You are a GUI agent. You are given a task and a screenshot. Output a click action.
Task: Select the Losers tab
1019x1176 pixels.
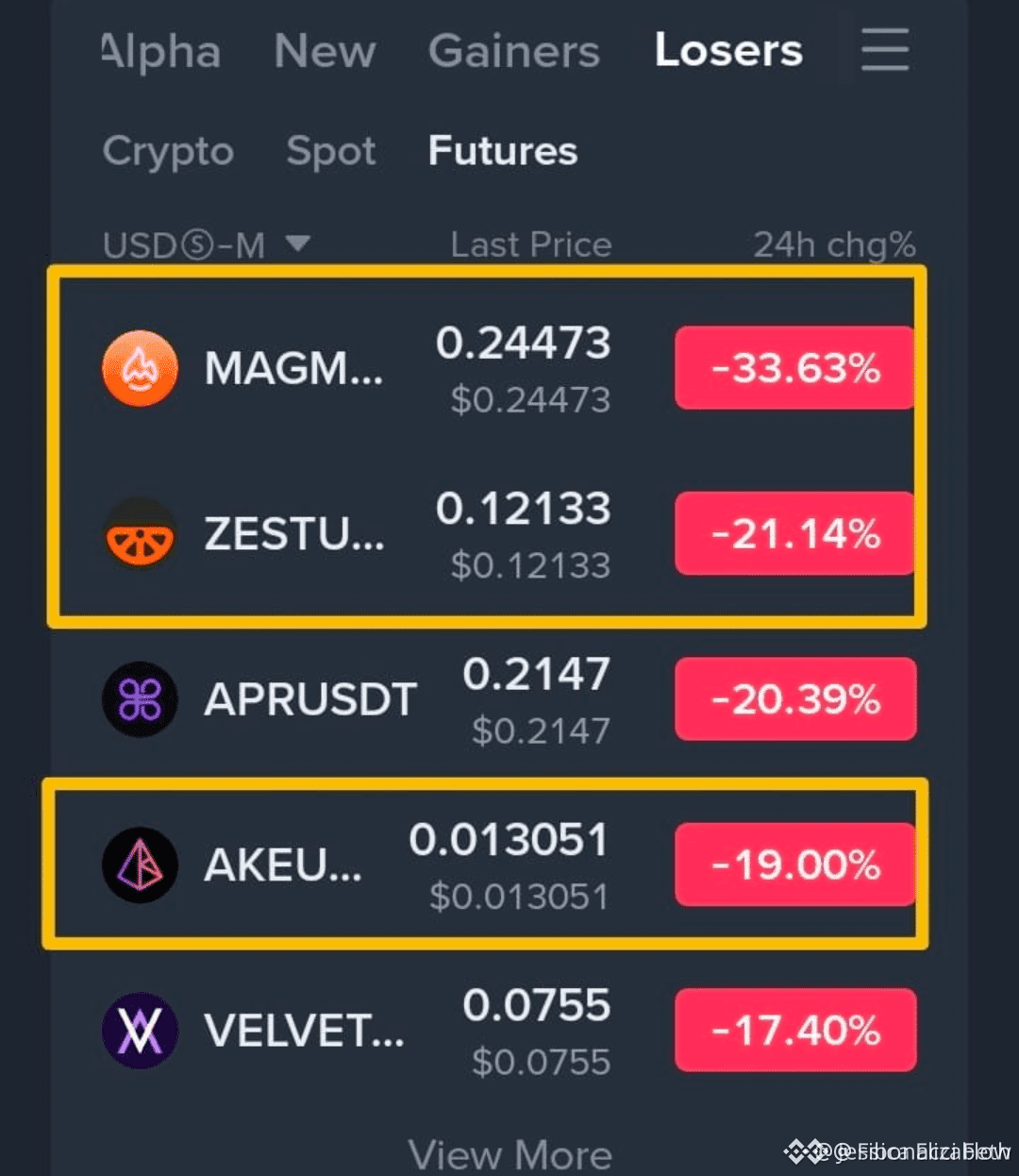pos(728,50)
